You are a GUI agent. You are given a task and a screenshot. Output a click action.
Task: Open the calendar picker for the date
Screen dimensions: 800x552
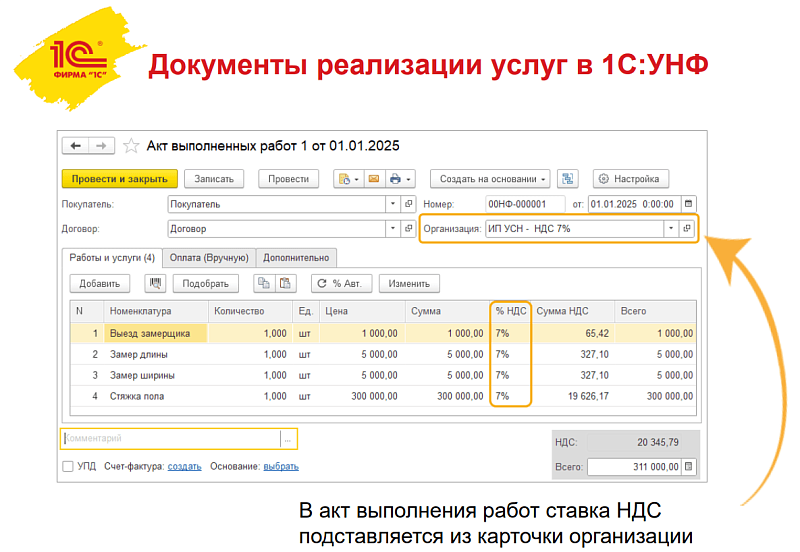[688, 204]
